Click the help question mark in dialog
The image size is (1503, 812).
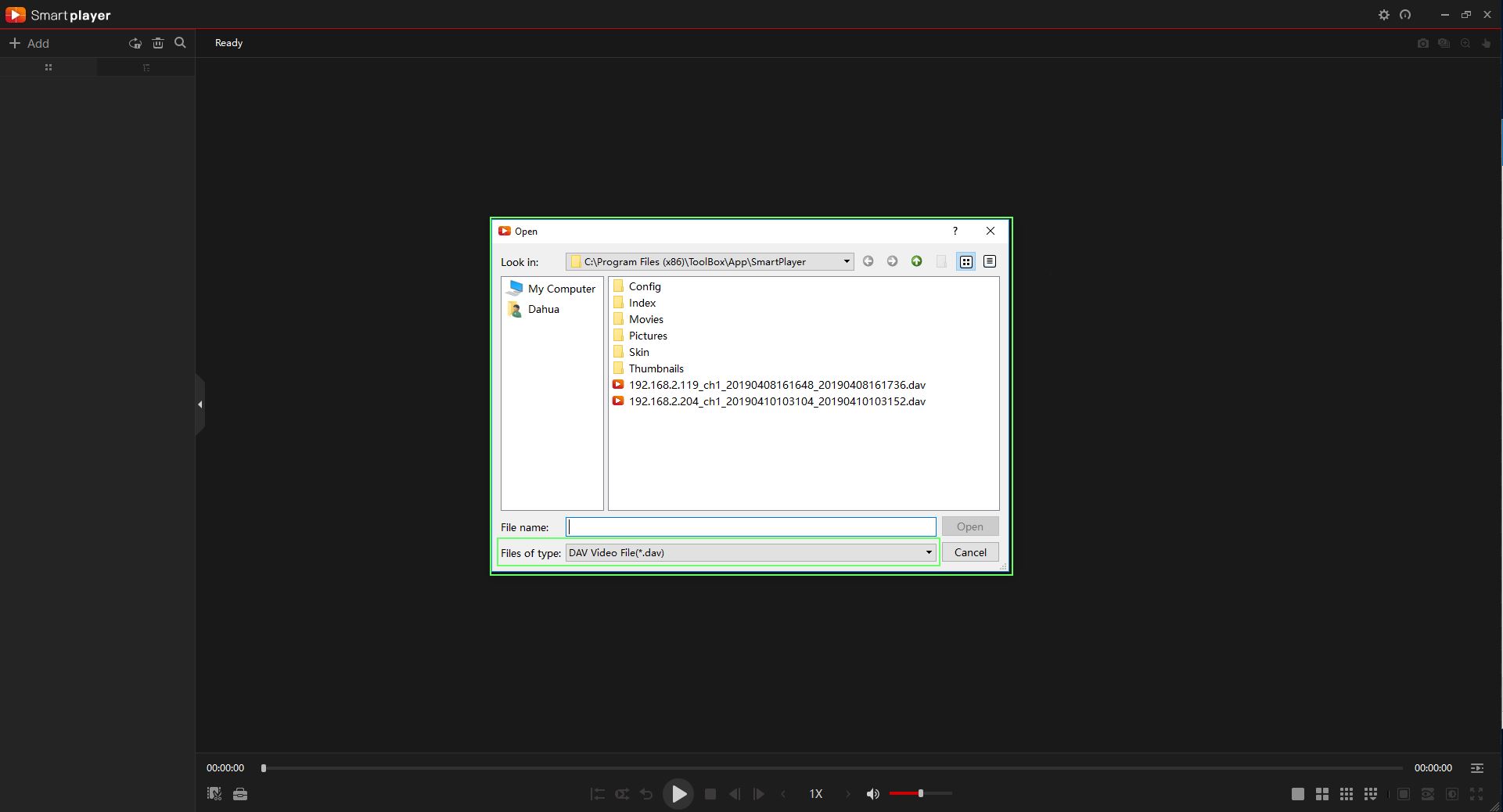click(x=955, y=231)
